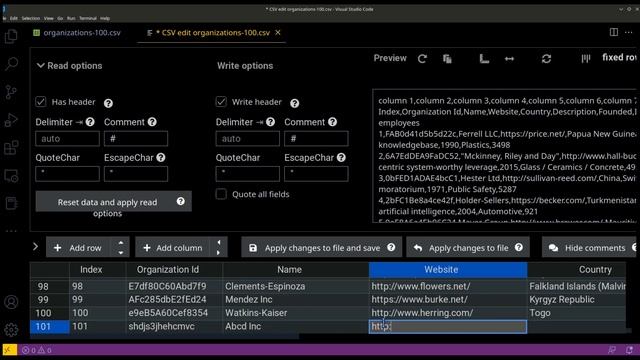Click the Hide comments button
Image resolution: width=640 pixels, height=360 pixels.
tap(589, 247)
